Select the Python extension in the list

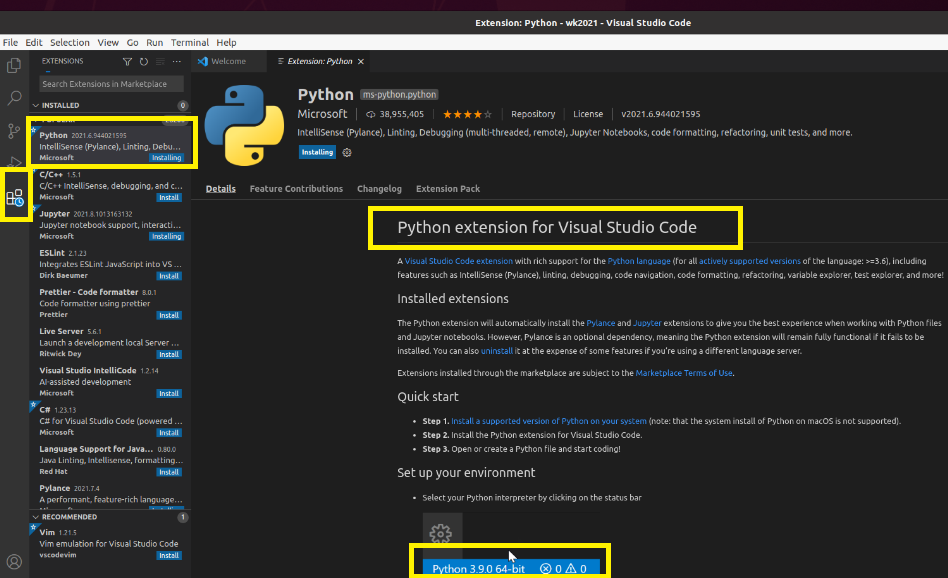[x=111, y=146]
